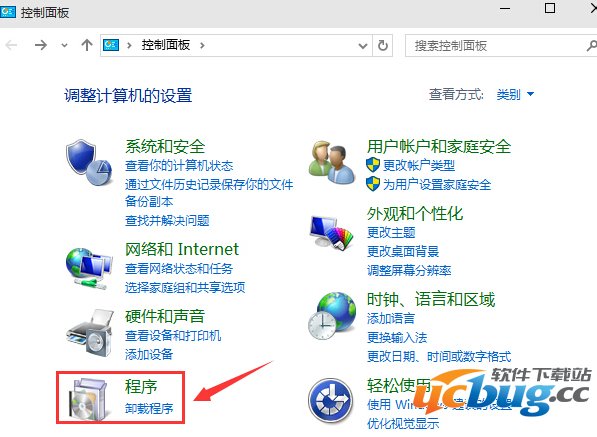Open the 更改帐户类型 link
The height and width of the screenshot is (437, 597).
(x=418, y=165)
